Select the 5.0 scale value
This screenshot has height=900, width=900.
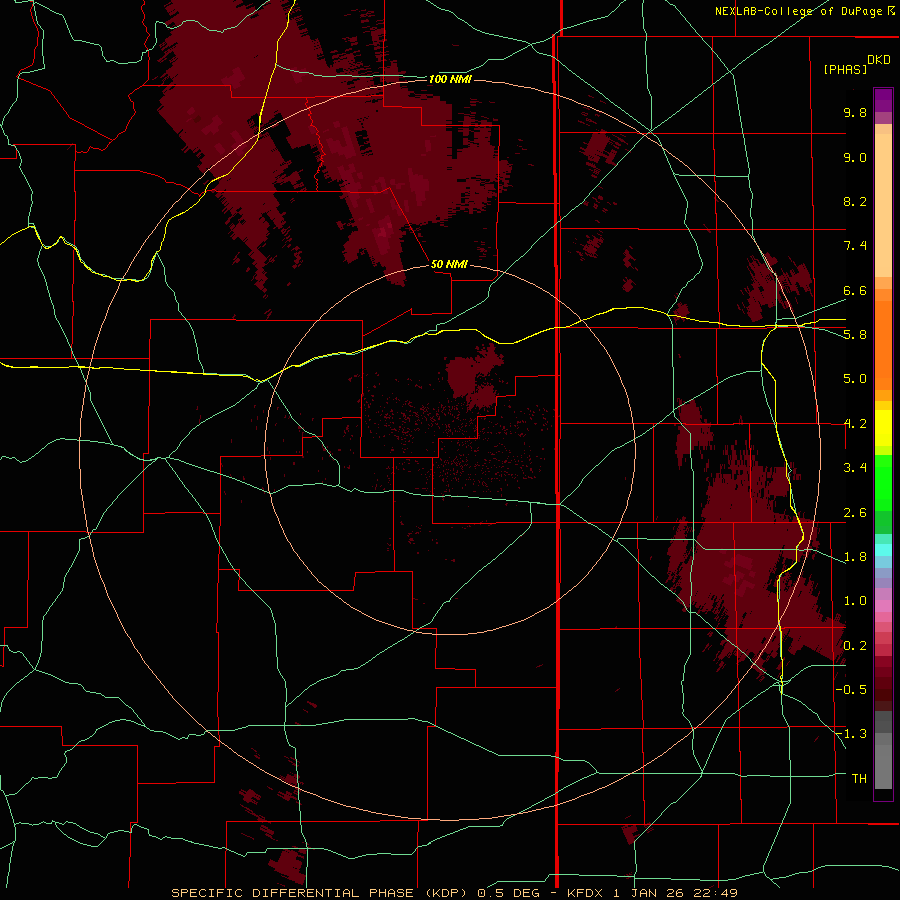(x=855, y=379)
